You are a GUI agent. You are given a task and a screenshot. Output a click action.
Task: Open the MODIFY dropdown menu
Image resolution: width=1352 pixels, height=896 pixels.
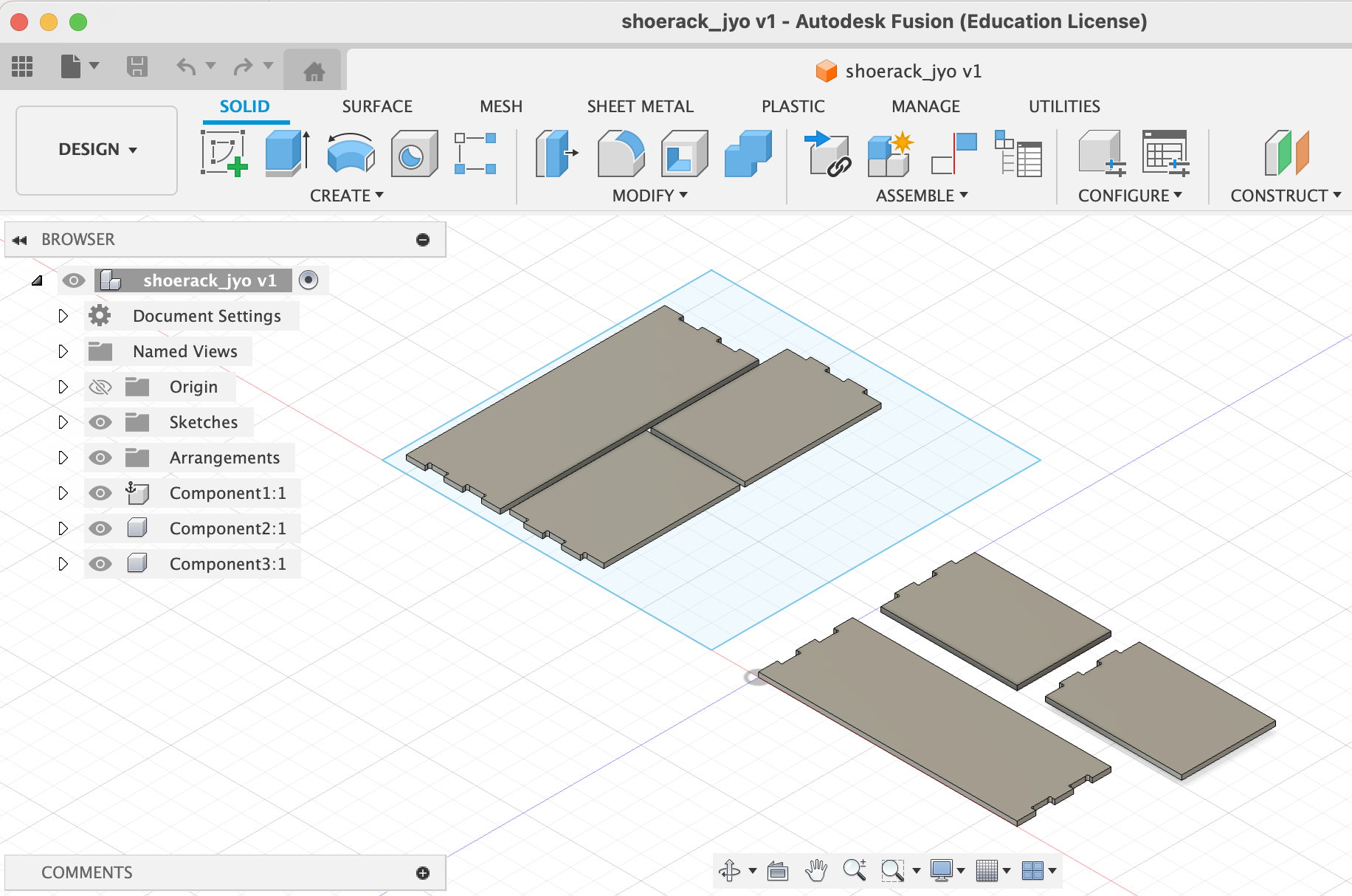click(x=649, y=196)
